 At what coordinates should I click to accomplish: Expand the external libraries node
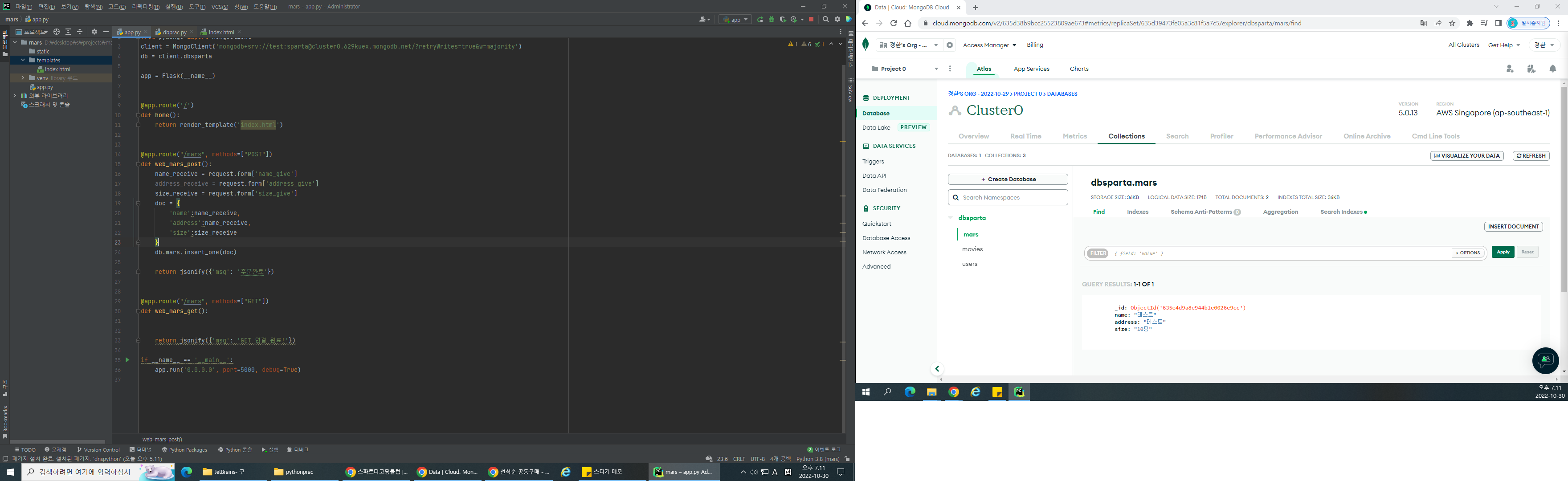[15, 96]
